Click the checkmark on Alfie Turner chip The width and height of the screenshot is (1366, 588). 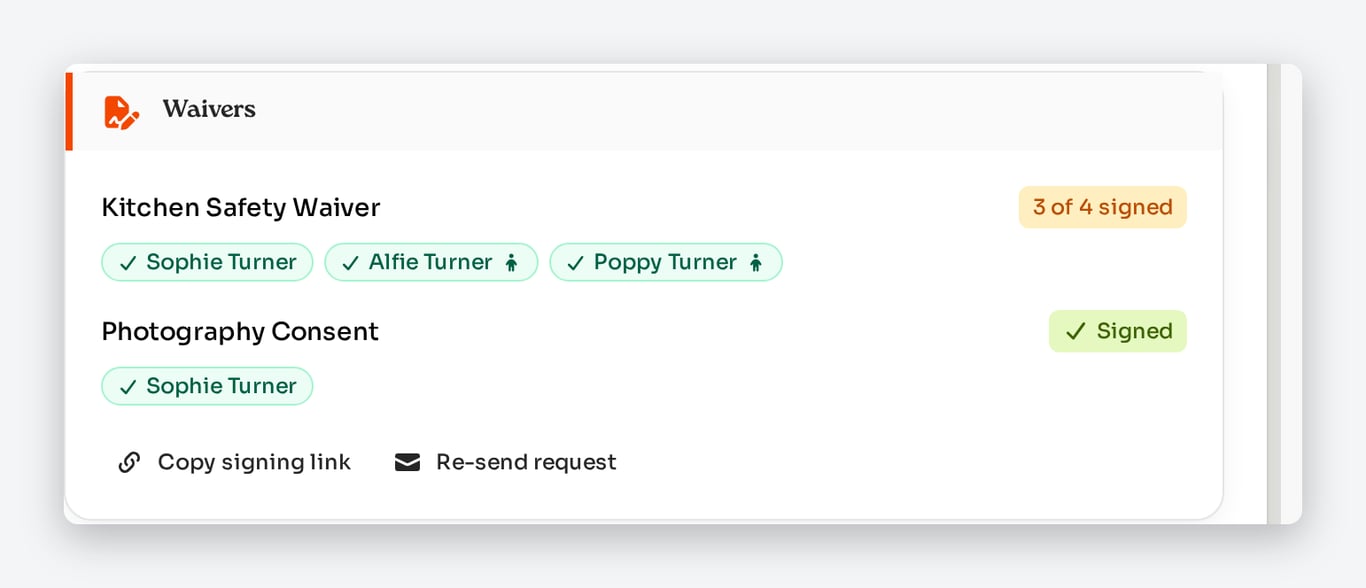[x=350, y=263]
